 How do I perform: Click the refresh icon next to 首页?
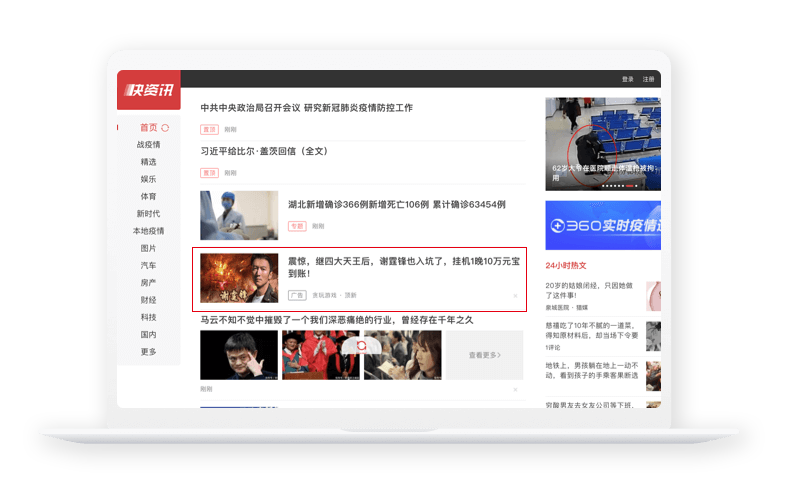point(165,128)
